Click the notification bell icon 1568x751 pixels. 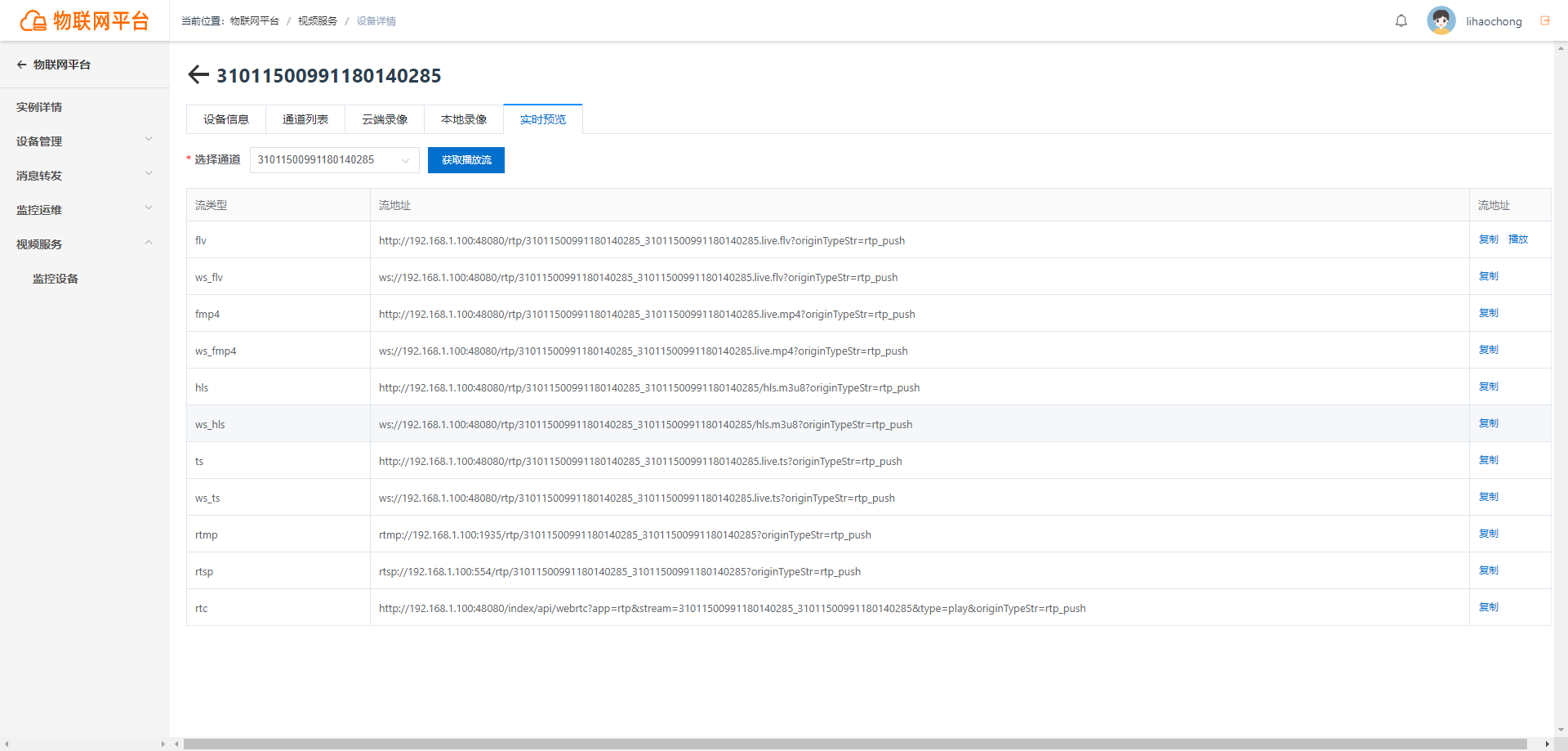(1401, 21)
